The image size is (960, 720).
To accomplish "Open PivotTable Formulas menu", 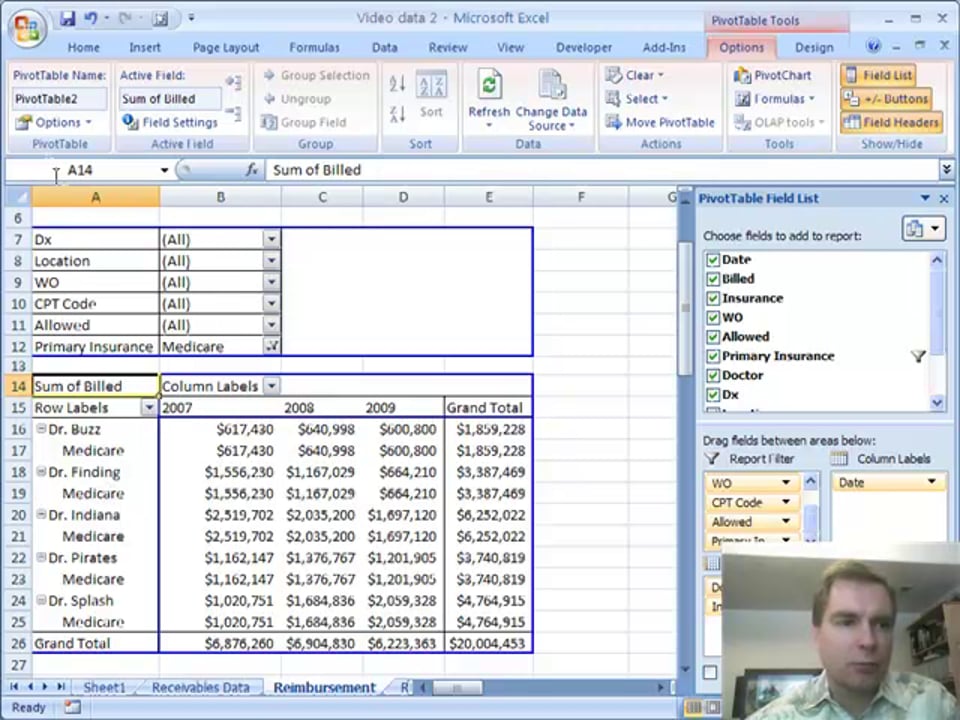I will 775,99.
